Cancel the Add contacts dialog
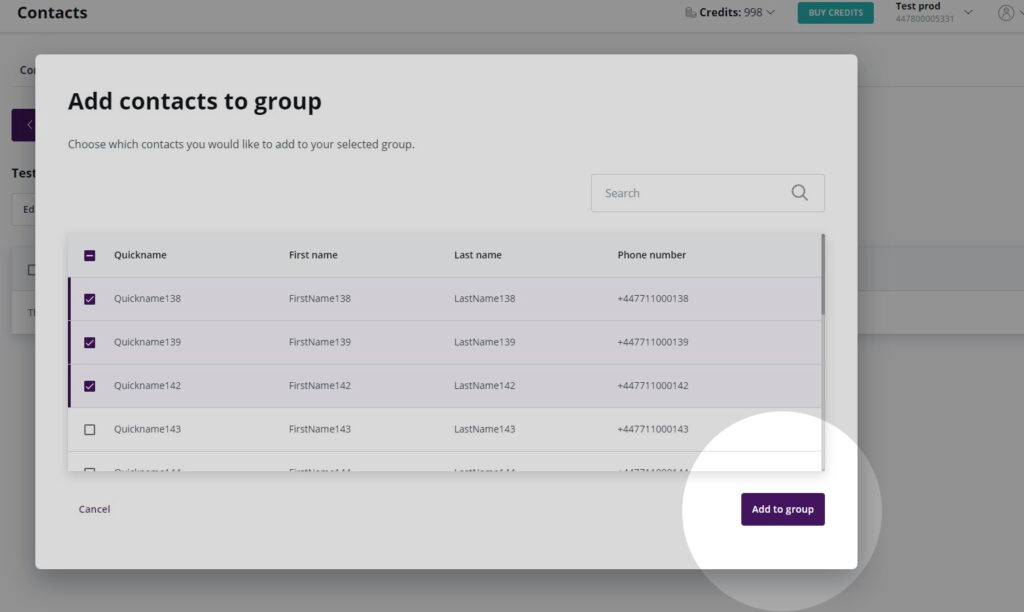 pos(94,509)
